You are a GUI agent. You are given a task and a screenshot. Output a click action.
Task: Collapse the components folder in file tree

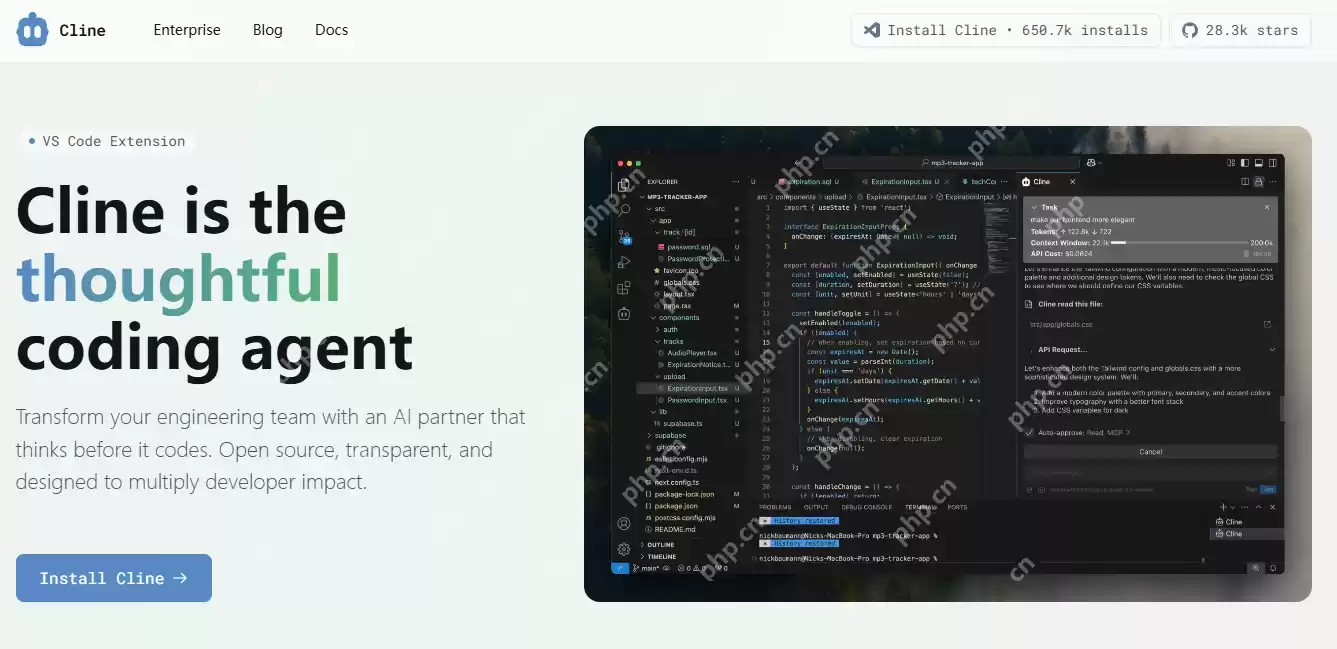click(x=656, y=318)
